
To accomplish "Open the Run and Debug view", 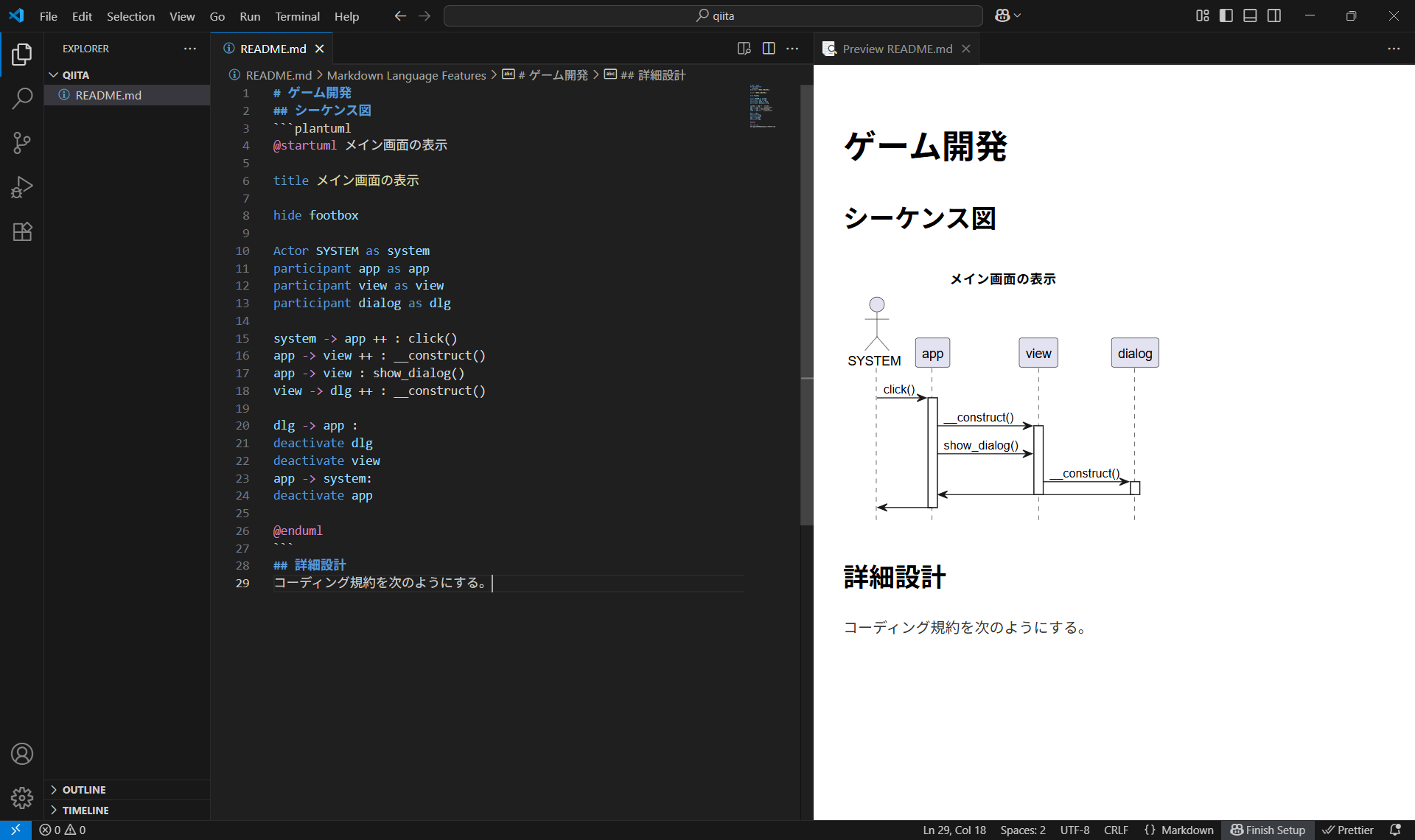I will click(22, 187).
